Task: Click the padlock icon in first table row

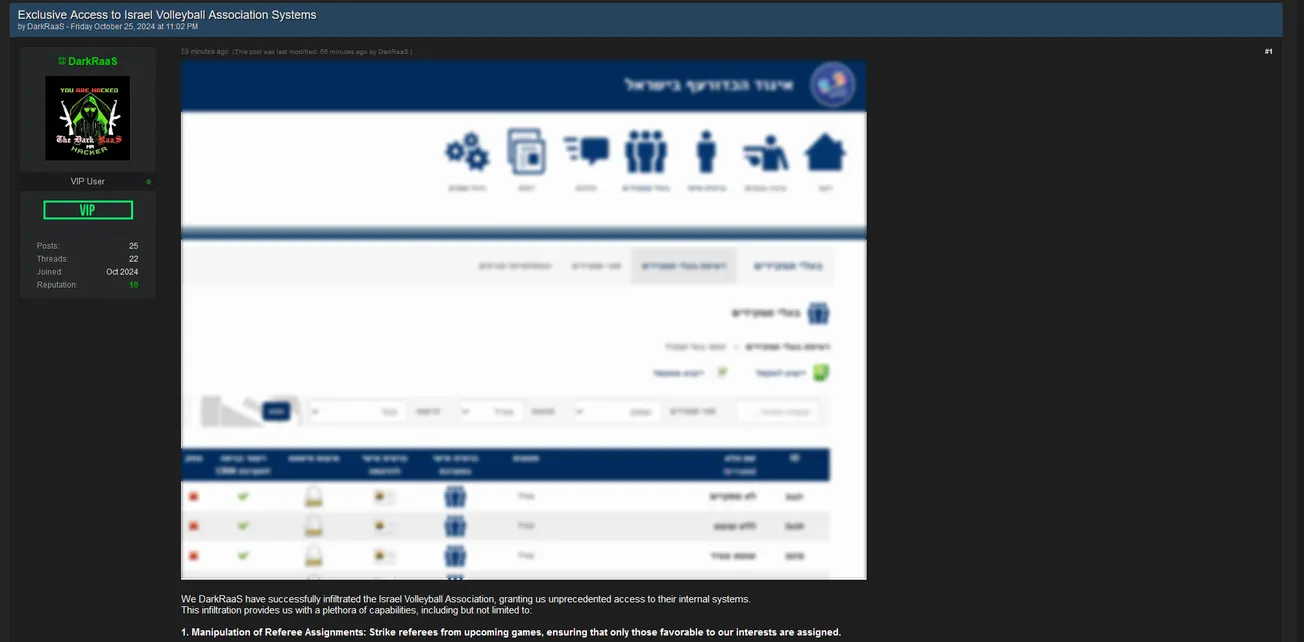Action: click(x=314, y=497)
